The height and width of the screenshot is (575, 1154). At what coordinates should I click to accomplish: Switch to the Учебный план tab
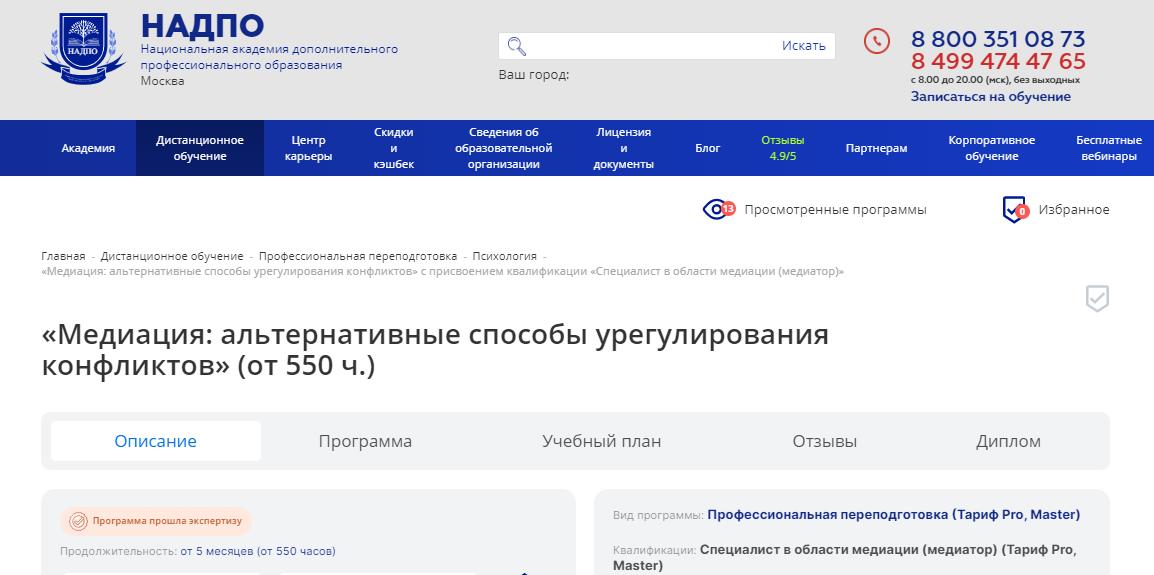point(601,441)
